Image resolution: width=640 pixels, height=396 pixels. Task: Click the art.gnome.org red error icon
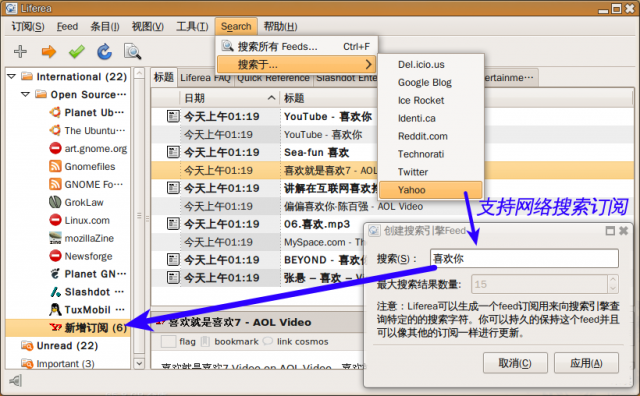(55, 148)
